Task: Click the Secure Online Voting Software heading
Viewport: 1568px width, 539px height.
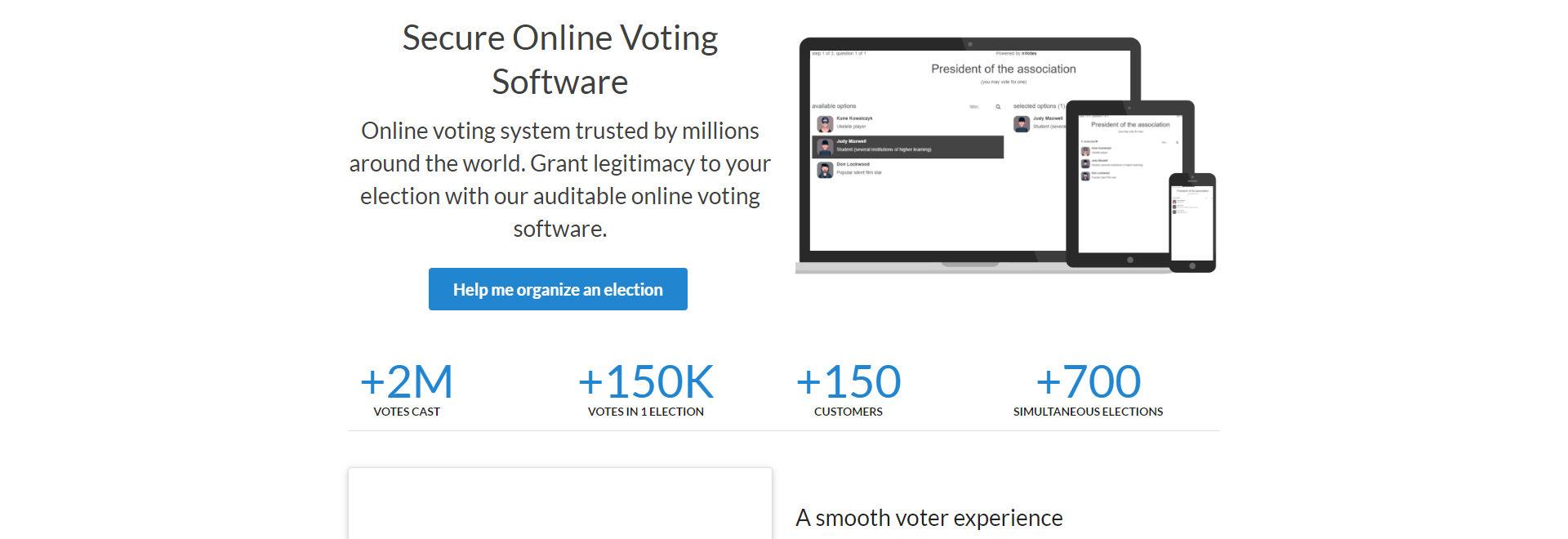Action: point(560,60)
